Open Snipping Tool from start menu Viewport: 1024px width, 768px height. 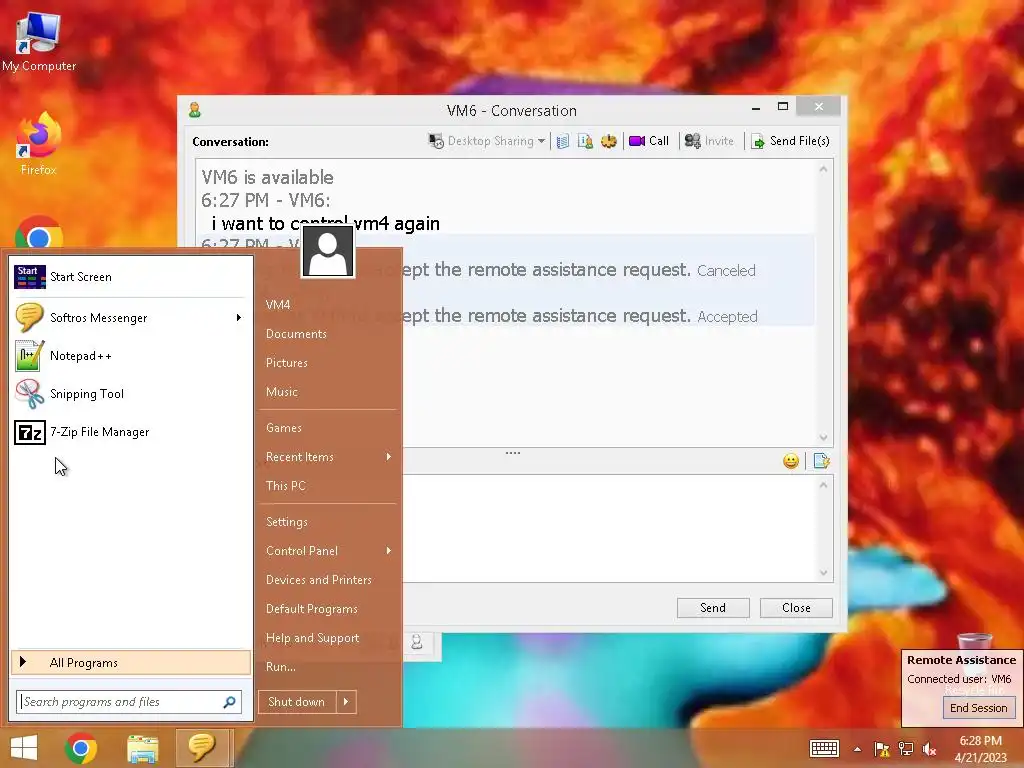point(131,394)
